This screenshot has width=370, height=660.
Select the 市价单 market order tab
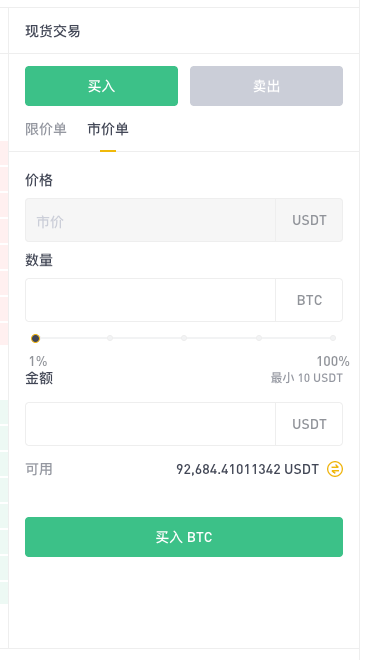(108, 129)
